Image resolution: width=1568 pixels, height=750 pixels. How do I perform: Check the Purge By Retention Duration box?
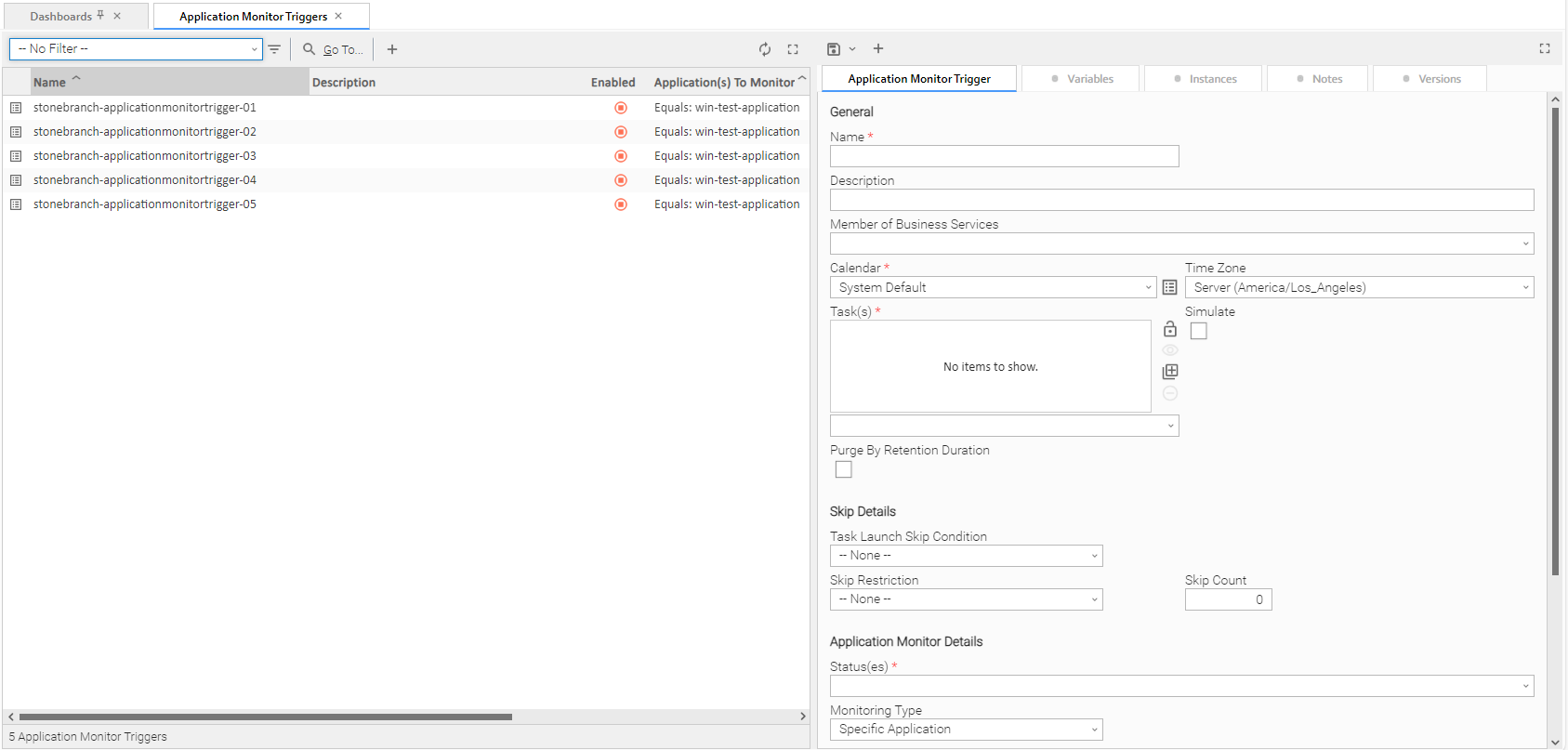(x=843, y=470)
